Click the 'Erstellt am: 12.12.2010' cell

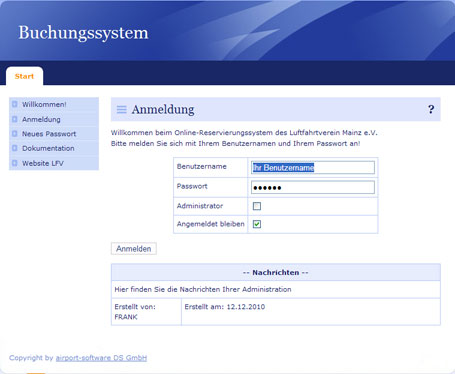coord(311,312)
